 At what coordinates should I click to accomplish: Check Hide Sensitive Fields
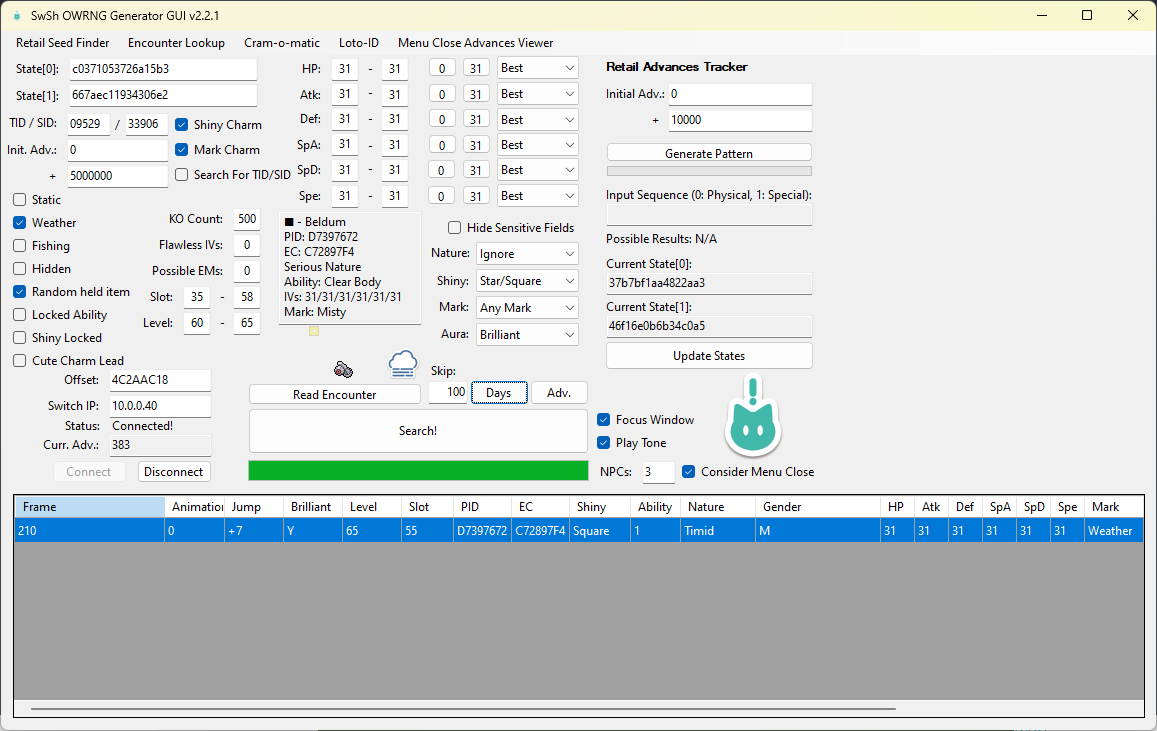(x=455, y=228)
